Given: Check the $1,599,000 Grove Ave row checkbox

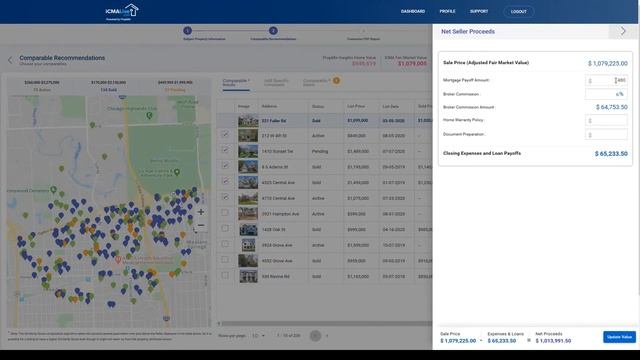Looking at the screenshot, I should (225, 244).
